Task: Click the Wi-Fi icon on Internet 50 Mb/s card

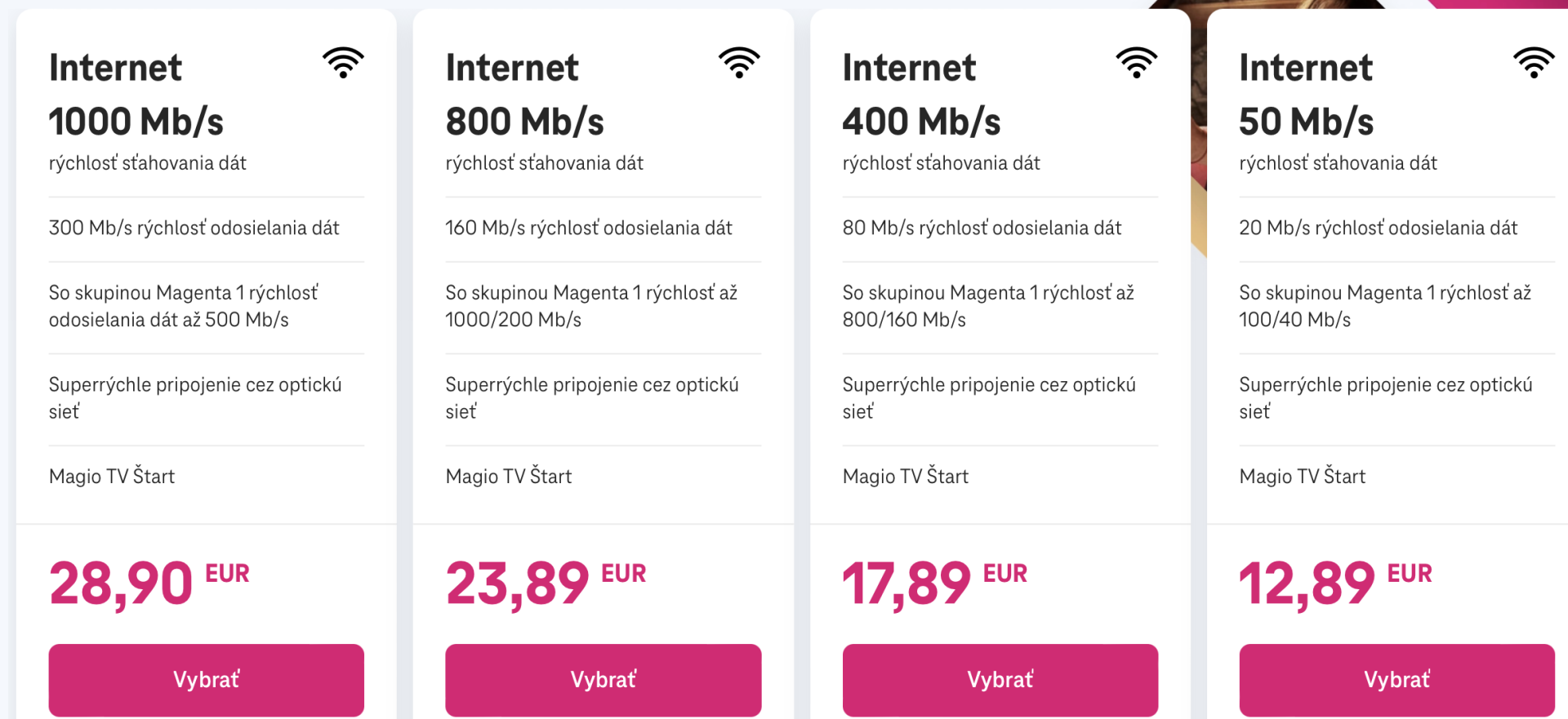Action: tap(1533, 62)
